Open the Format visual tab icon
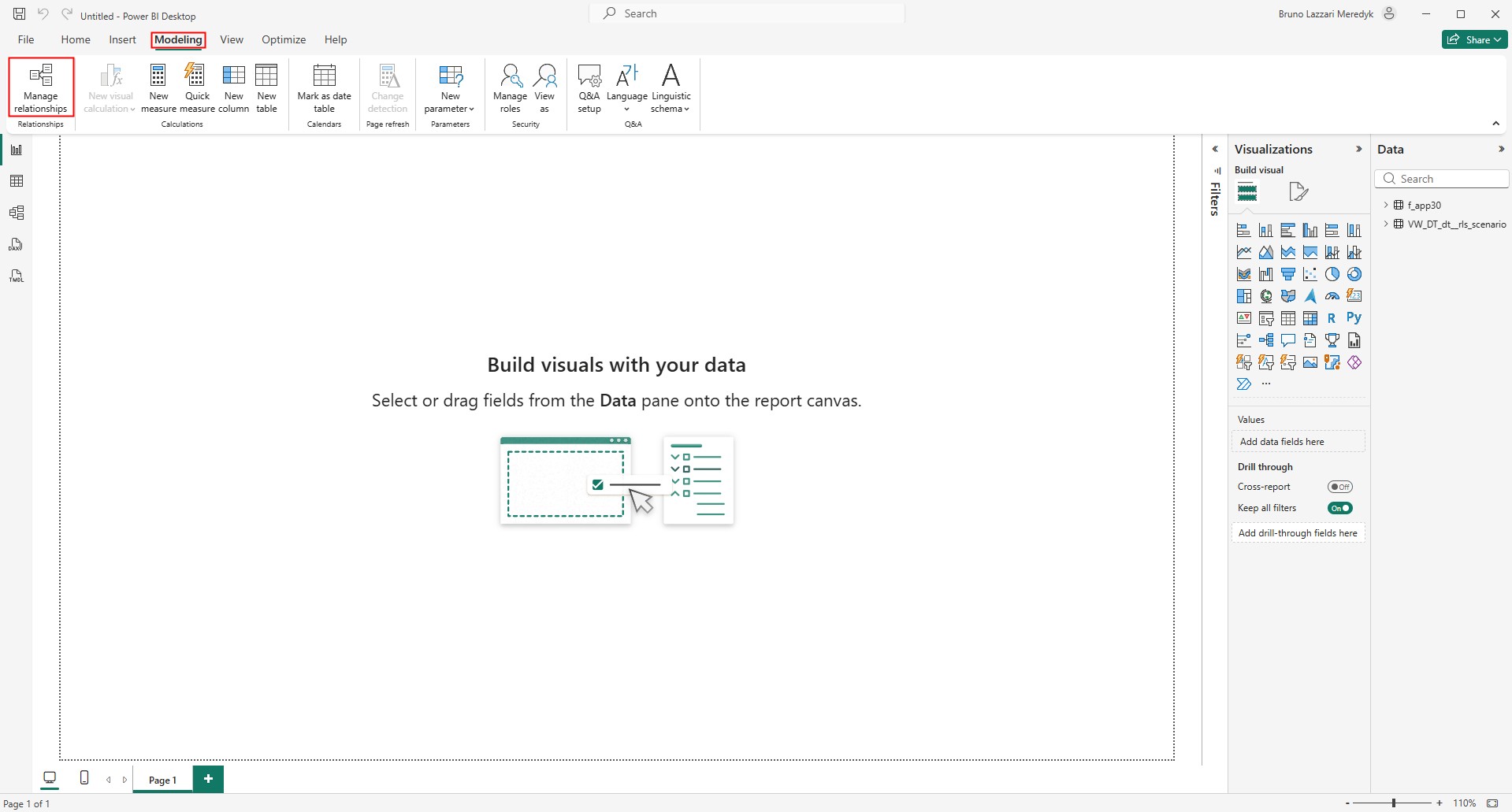1512x812 pixels. (1298, 191)
